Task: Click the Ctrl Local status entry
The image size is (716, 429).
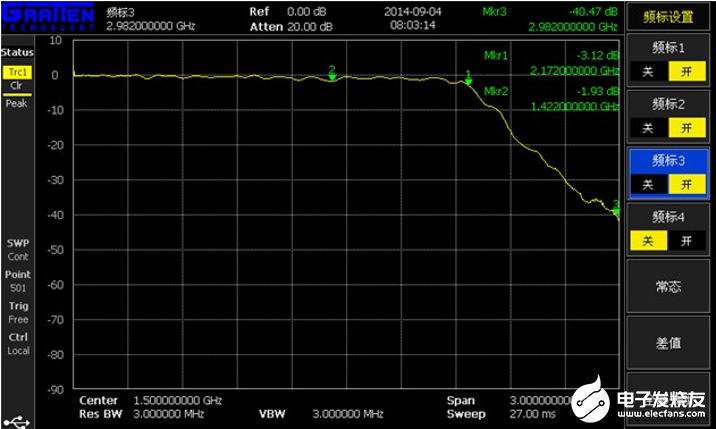Action: point(18,344)
